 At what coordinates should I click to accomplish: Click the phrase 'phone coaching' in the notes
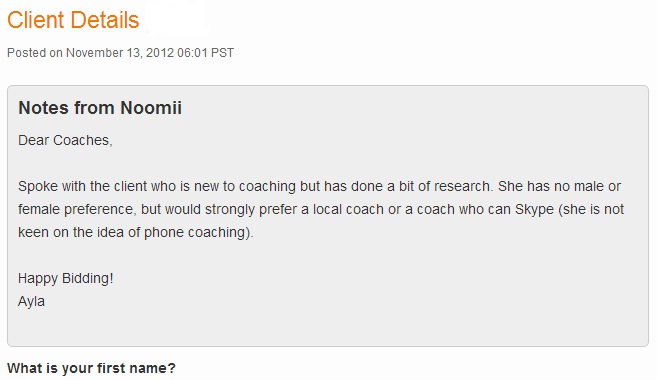[195, 232]
